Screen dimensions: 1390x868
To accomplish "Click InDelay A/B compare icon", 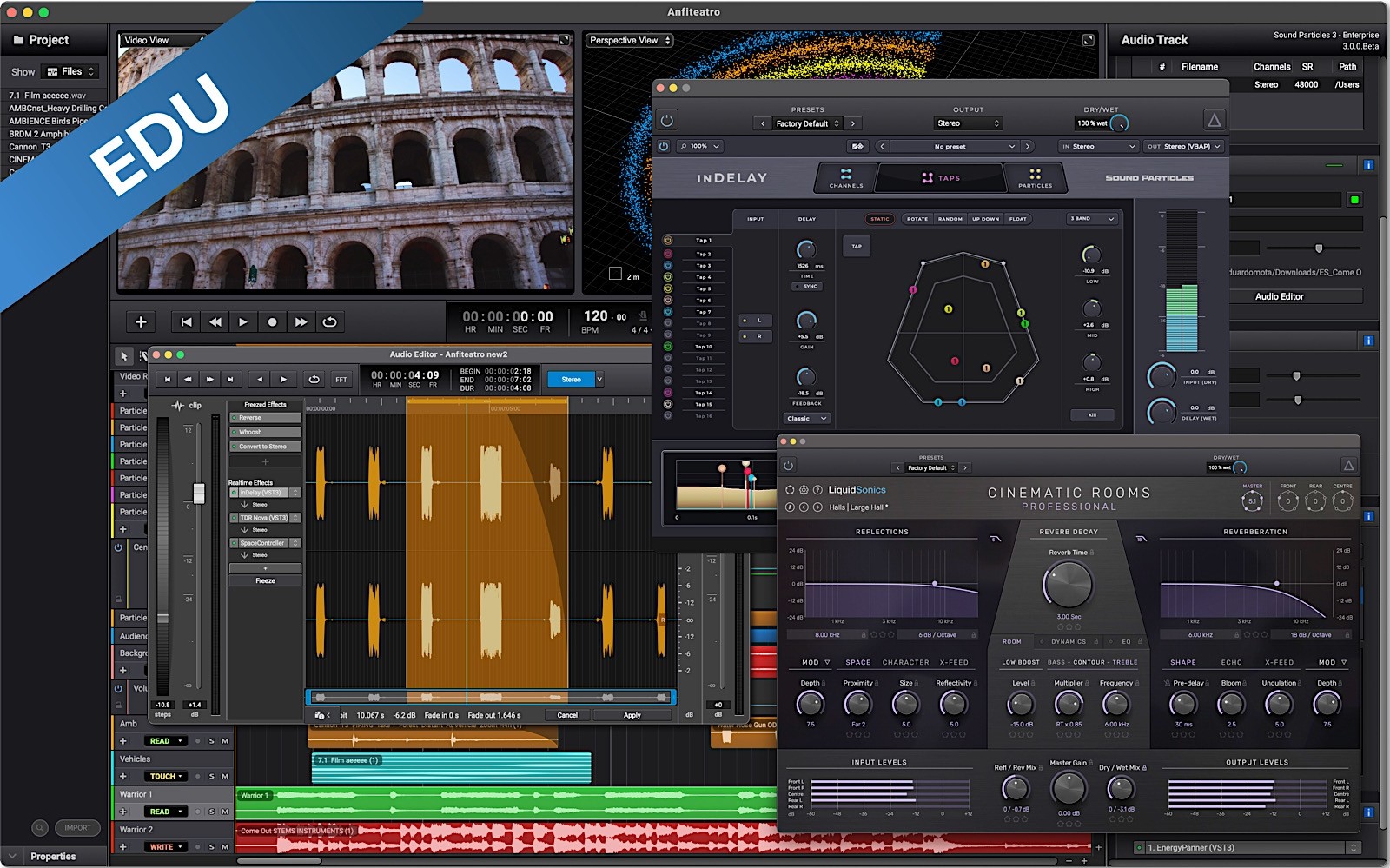I will pyautogui.click(x=857, y=146).
